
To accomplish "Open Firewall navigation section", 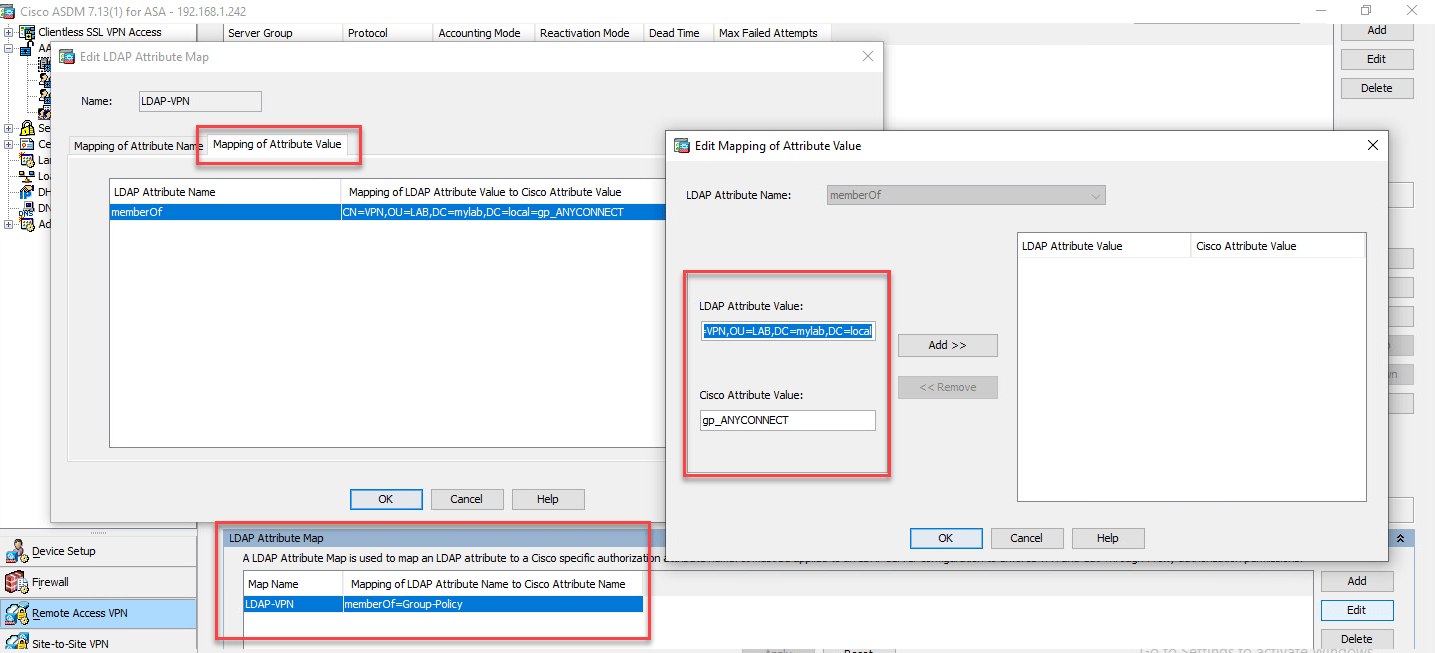I will (98, 582).
